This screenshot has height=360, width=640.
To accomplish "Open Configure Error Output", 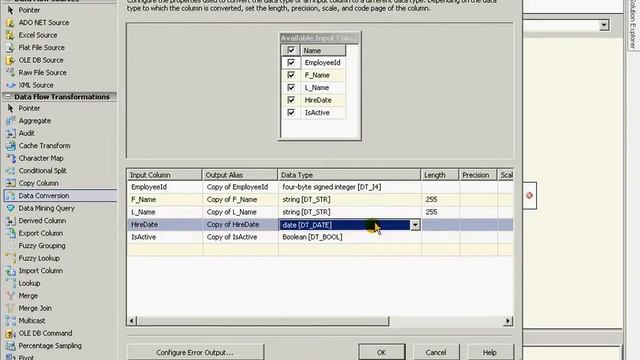I will pyautogui.click(x=195, y=352).
